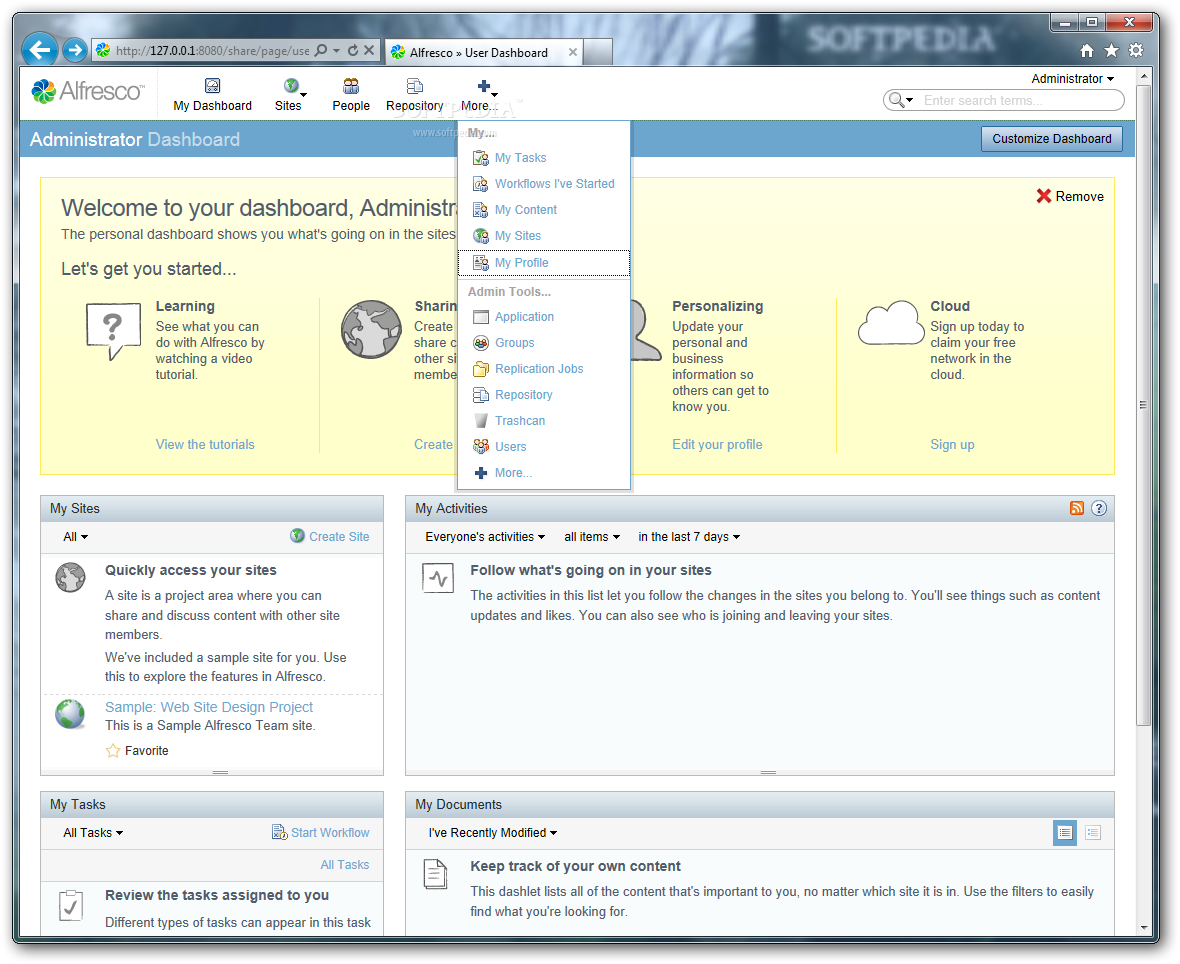Click the scrollbar down arrow
The width and height of the screenshot is (1180, 964).
[1144, 928]
